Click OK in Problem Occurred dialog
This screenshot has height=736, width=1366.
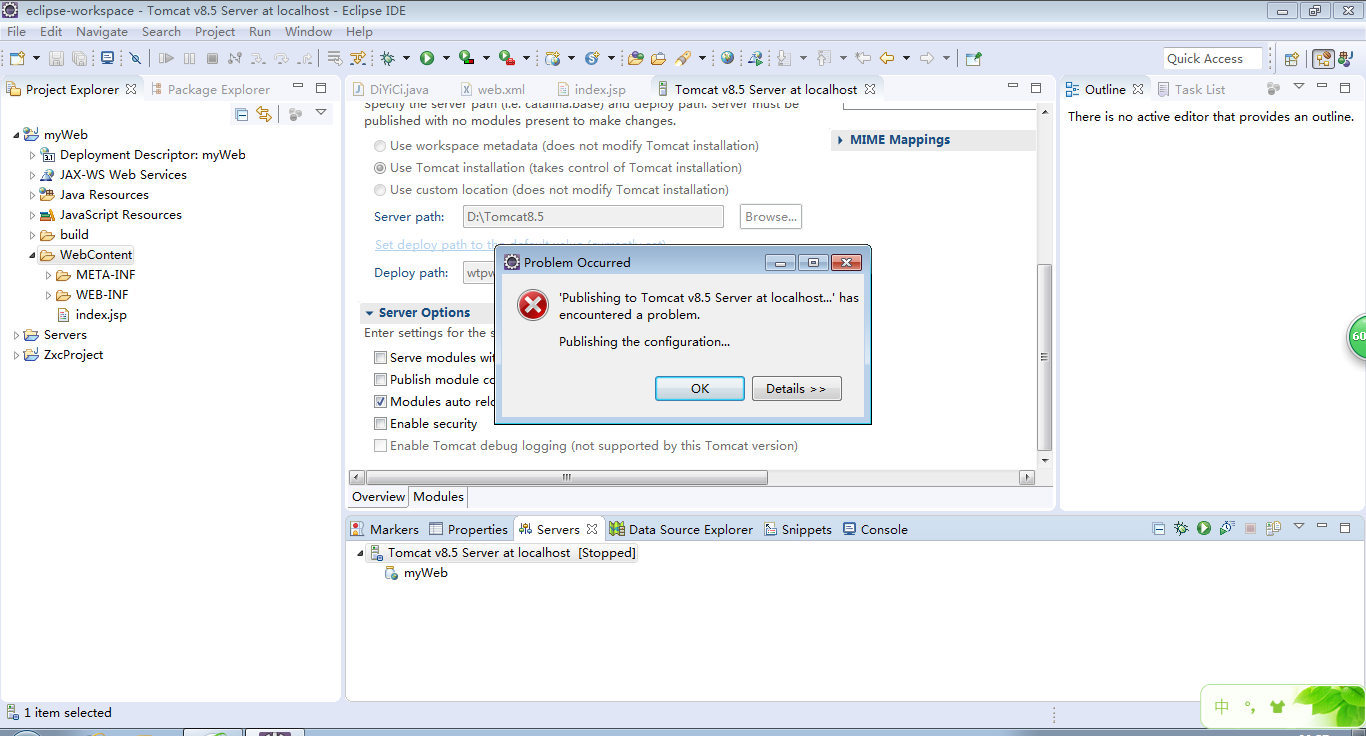[x=700, y=388]
